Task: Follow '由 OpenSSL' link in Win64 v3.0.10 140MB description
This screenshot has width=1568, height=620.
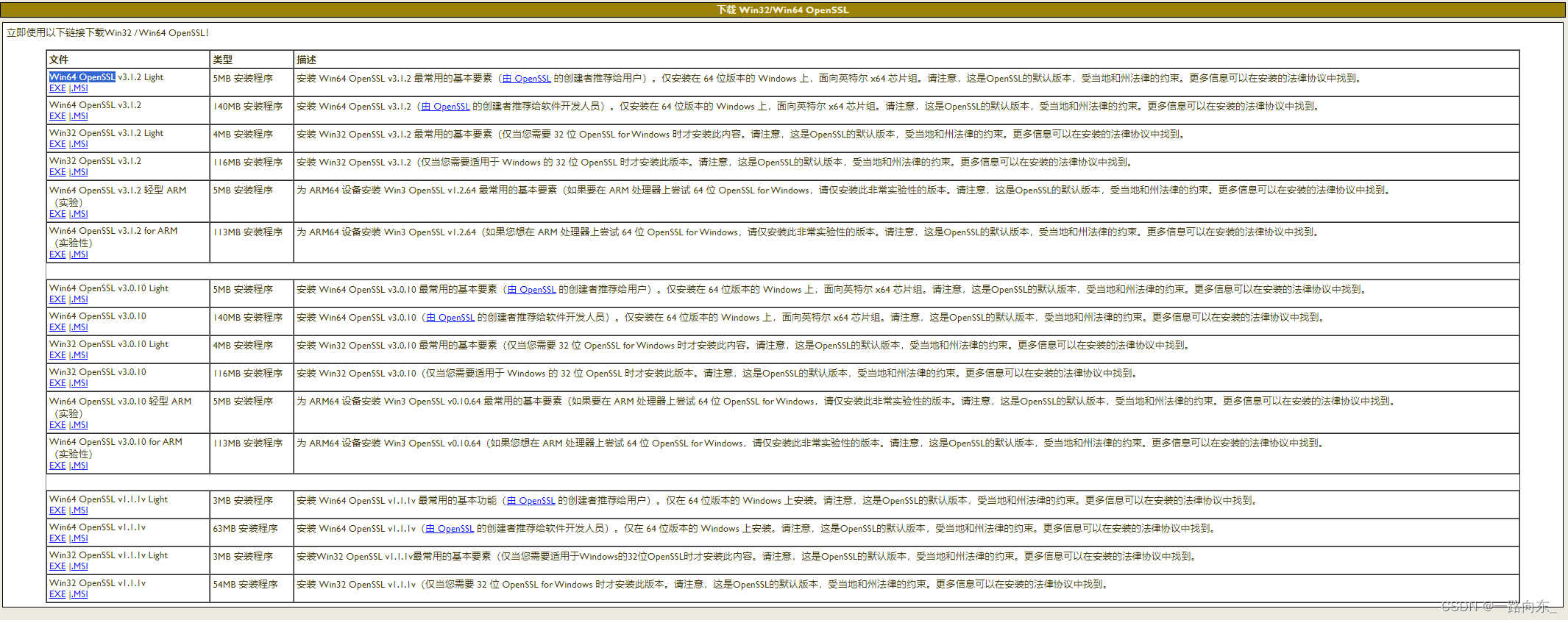Action: coord(451,318)
